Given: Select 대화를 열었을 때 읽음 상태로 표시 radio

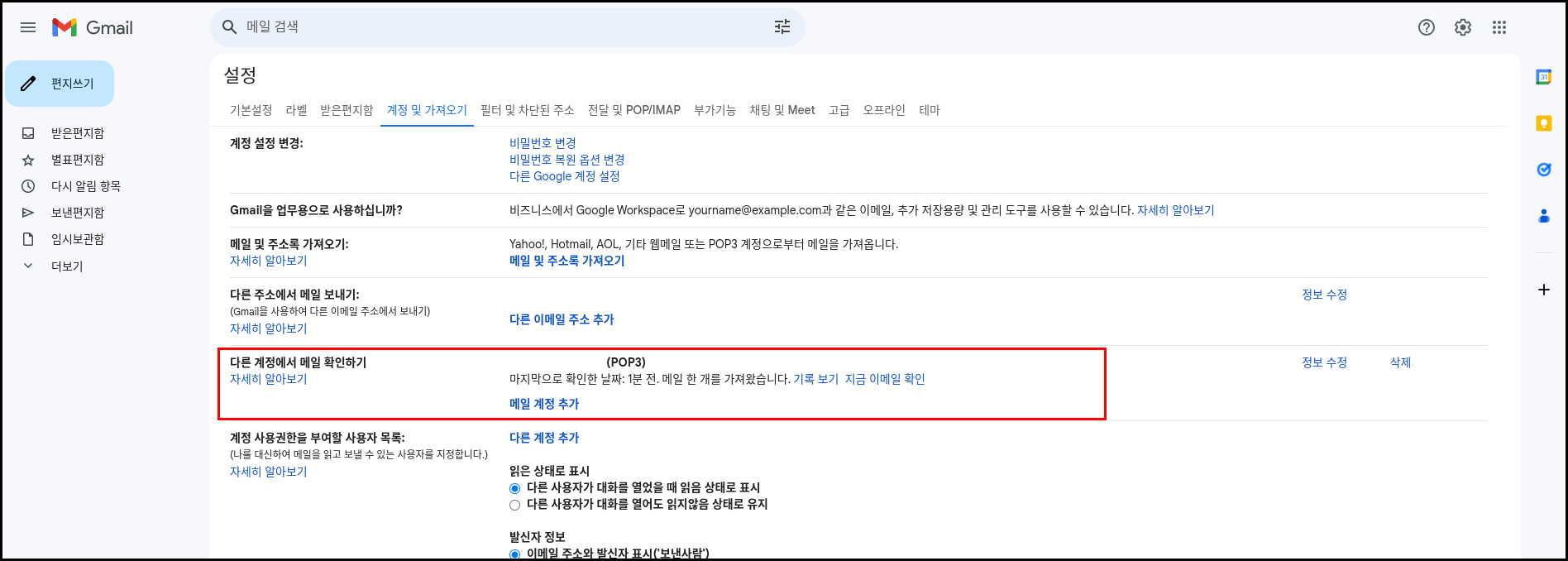Looking at the screenshot, I should [515, 488].
